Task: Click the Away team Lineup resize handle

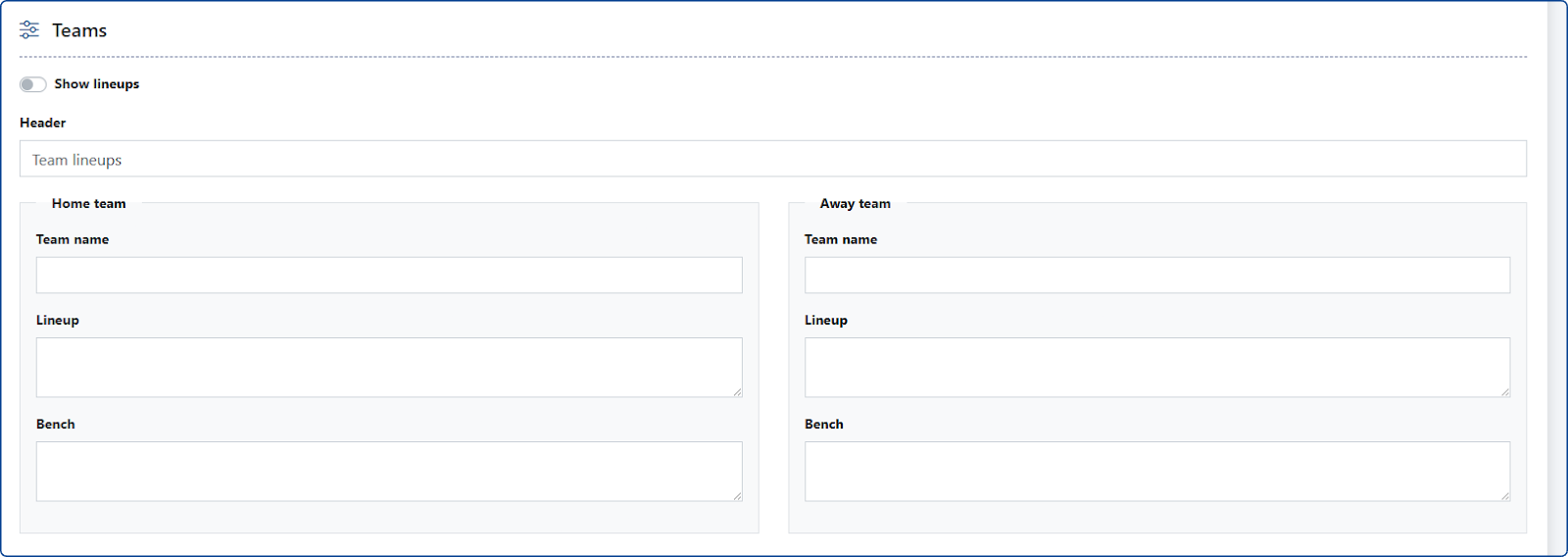Action: 1505,392
